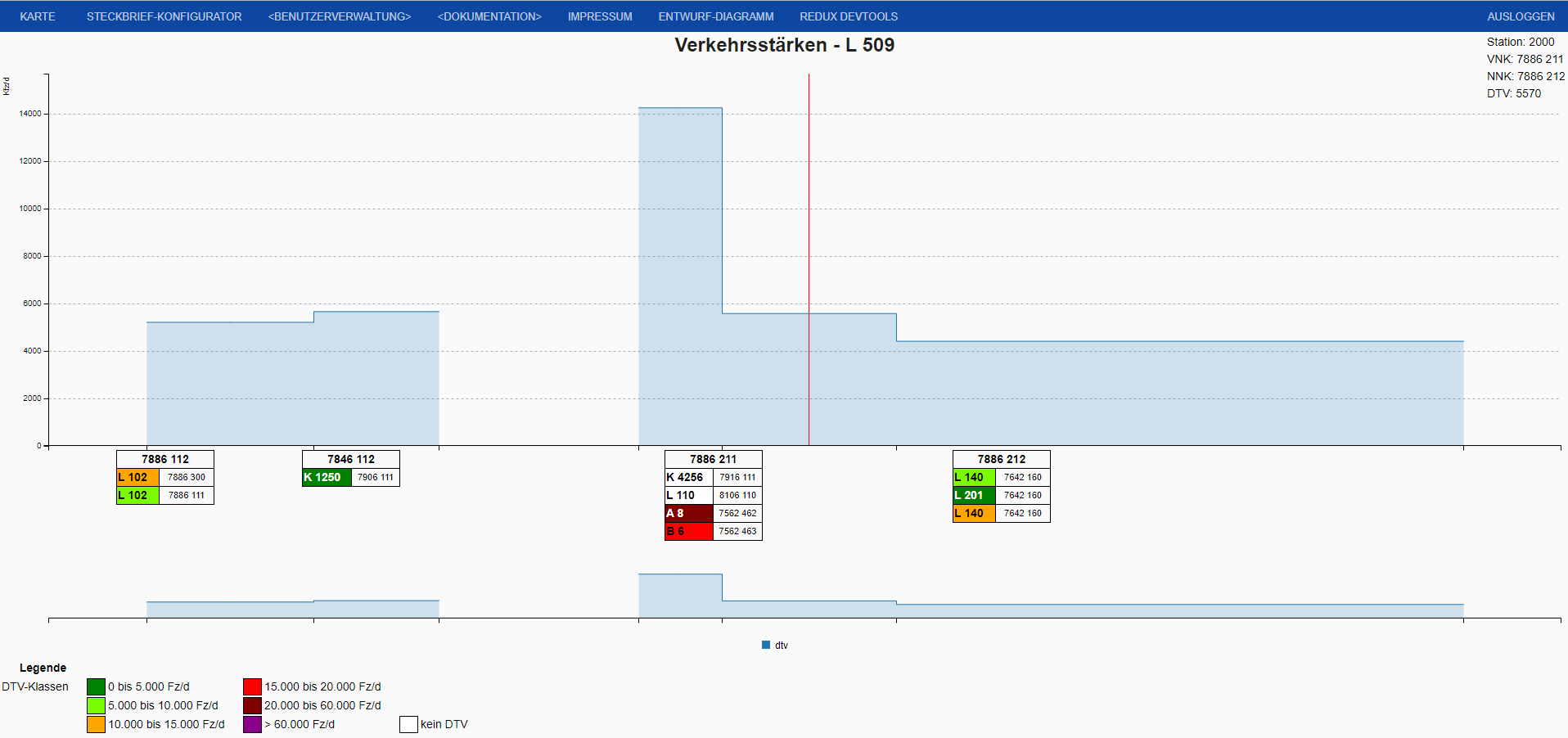
Task: Click the K 4256 road class icon
Action: (x=688, y=477)
